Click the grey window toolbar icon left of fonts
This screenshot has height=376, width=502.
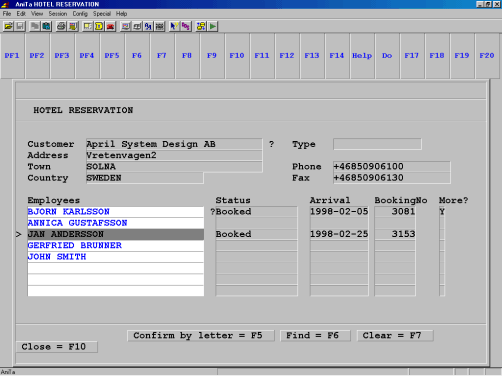(137, 26)
